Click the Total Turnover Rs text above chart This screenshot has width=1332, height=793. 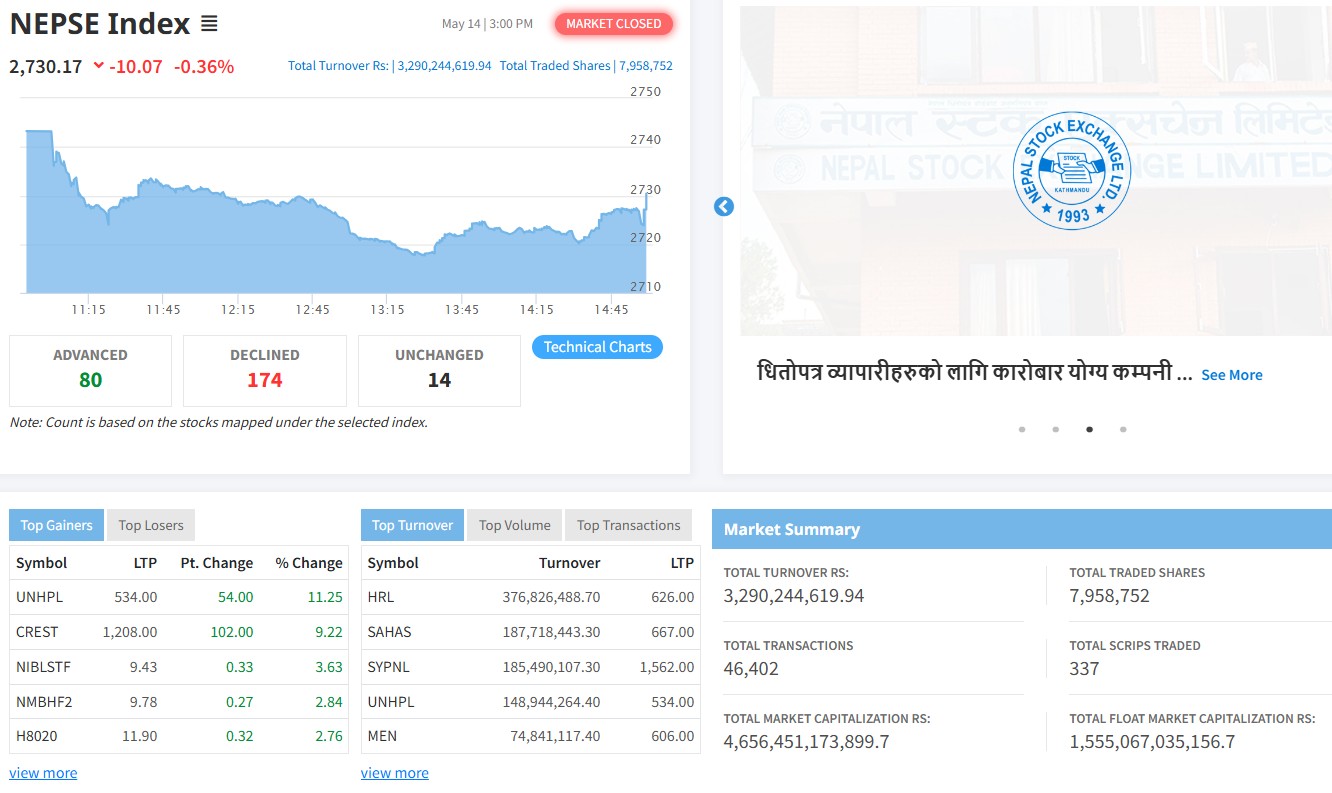[x=390, y=65]
